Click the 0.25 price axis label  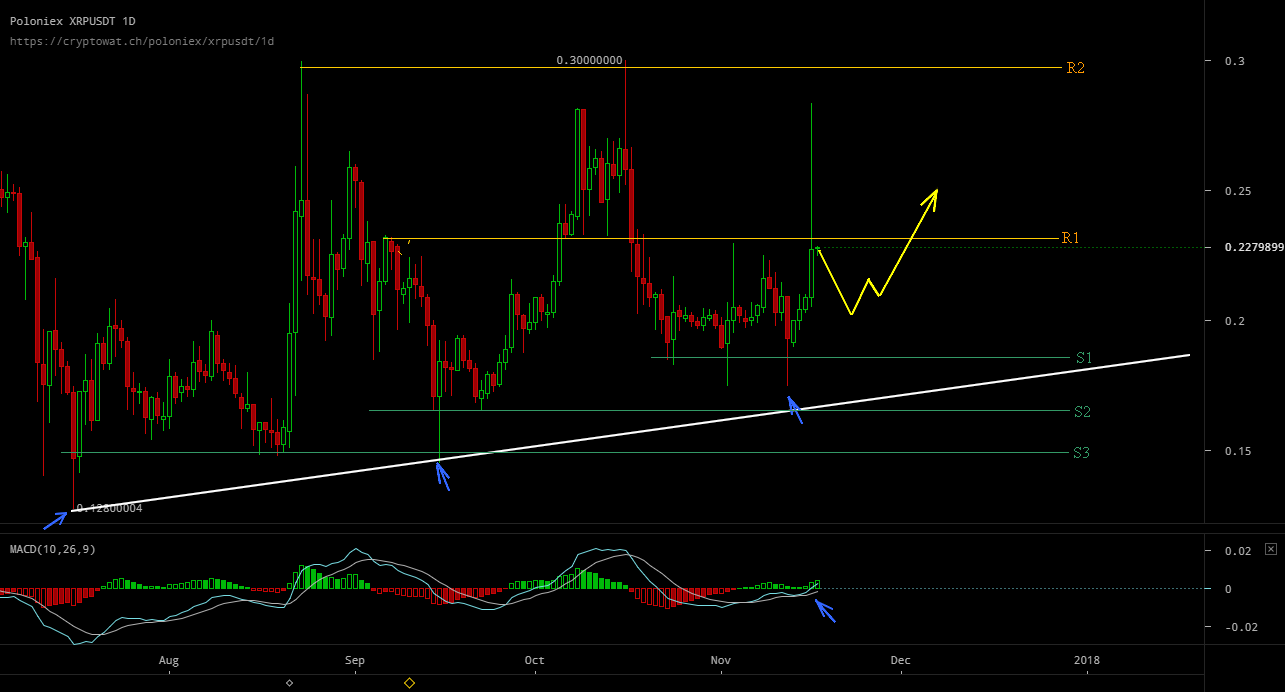tap(1237, 190)
